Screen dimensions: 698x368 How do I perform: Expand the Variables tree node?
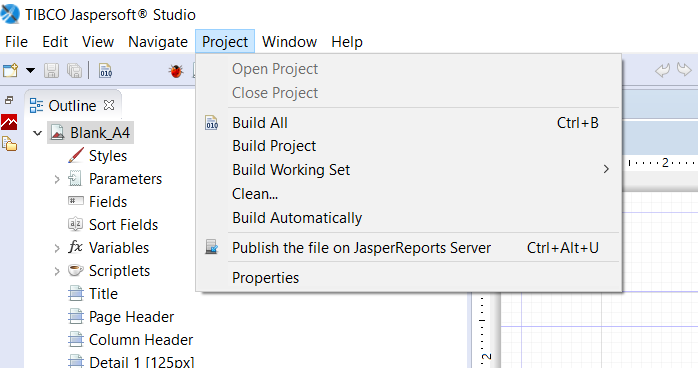click(57, 248)
